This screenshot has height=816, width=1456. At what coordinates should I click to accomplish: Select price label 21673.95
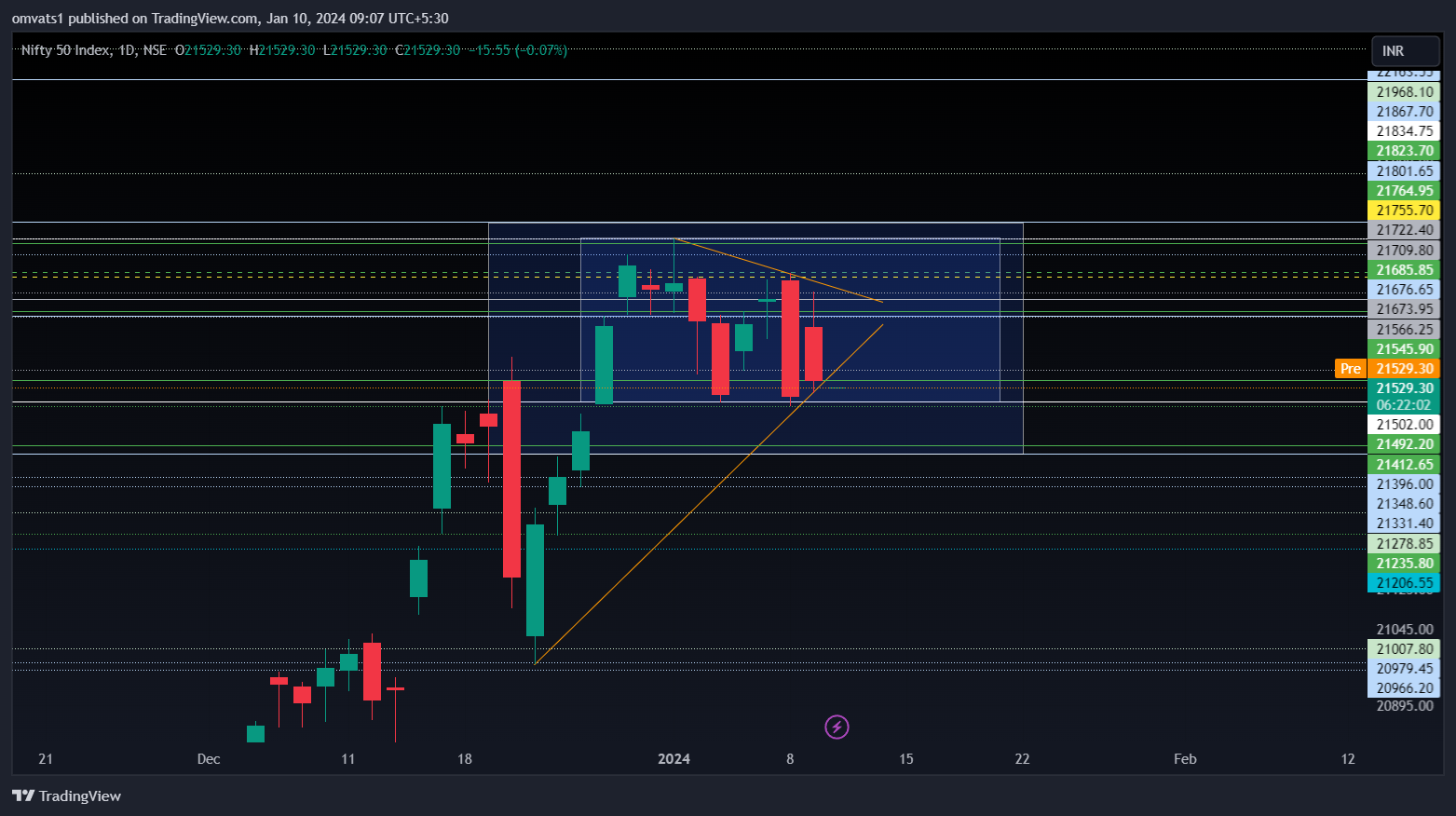pyautogui.click(x=1404, y=309)
